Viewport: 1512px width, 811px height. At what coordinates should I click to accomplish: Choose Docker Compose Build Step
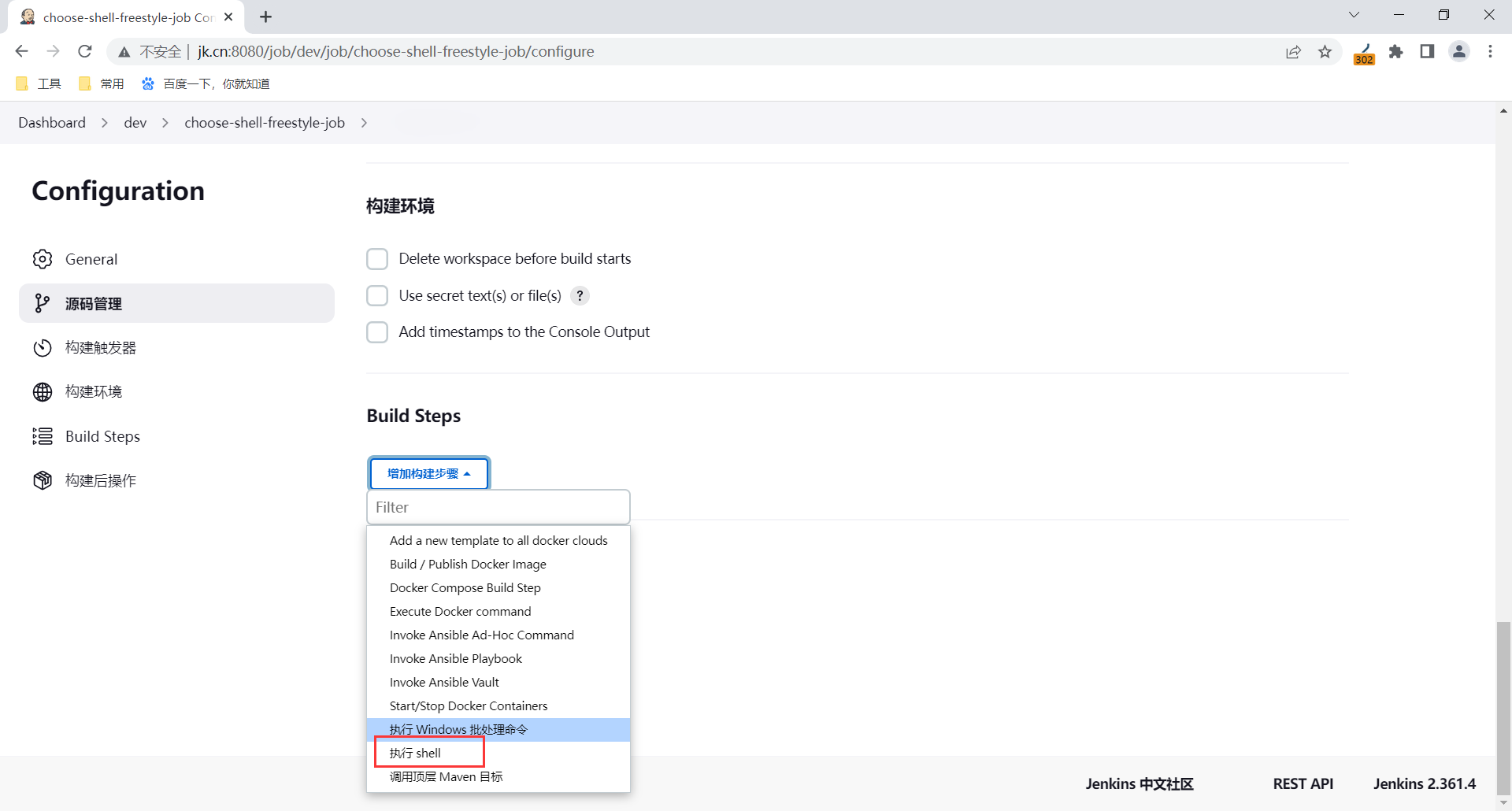[x=498, y=588]
